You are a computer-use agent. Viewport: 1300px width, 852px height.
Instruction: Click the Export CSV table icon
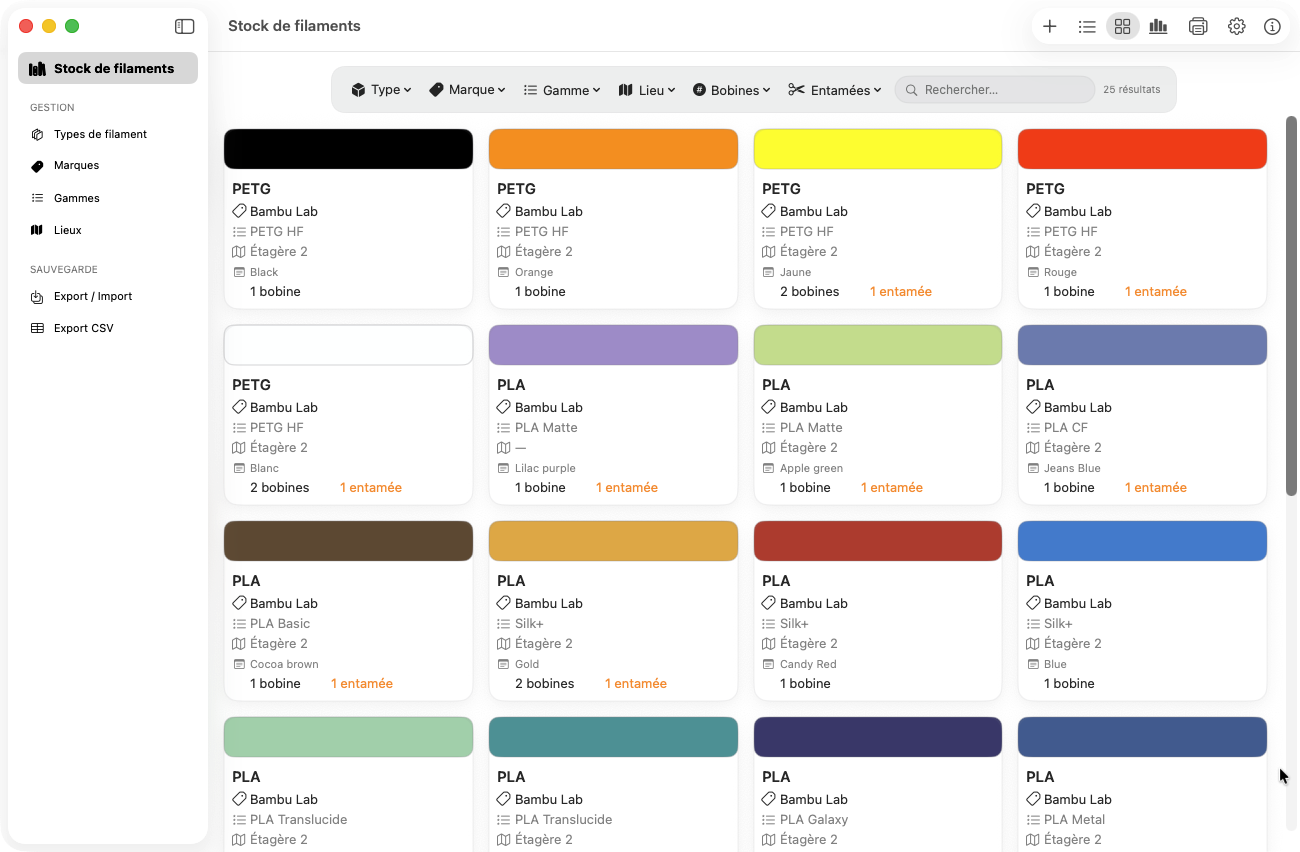37,328
